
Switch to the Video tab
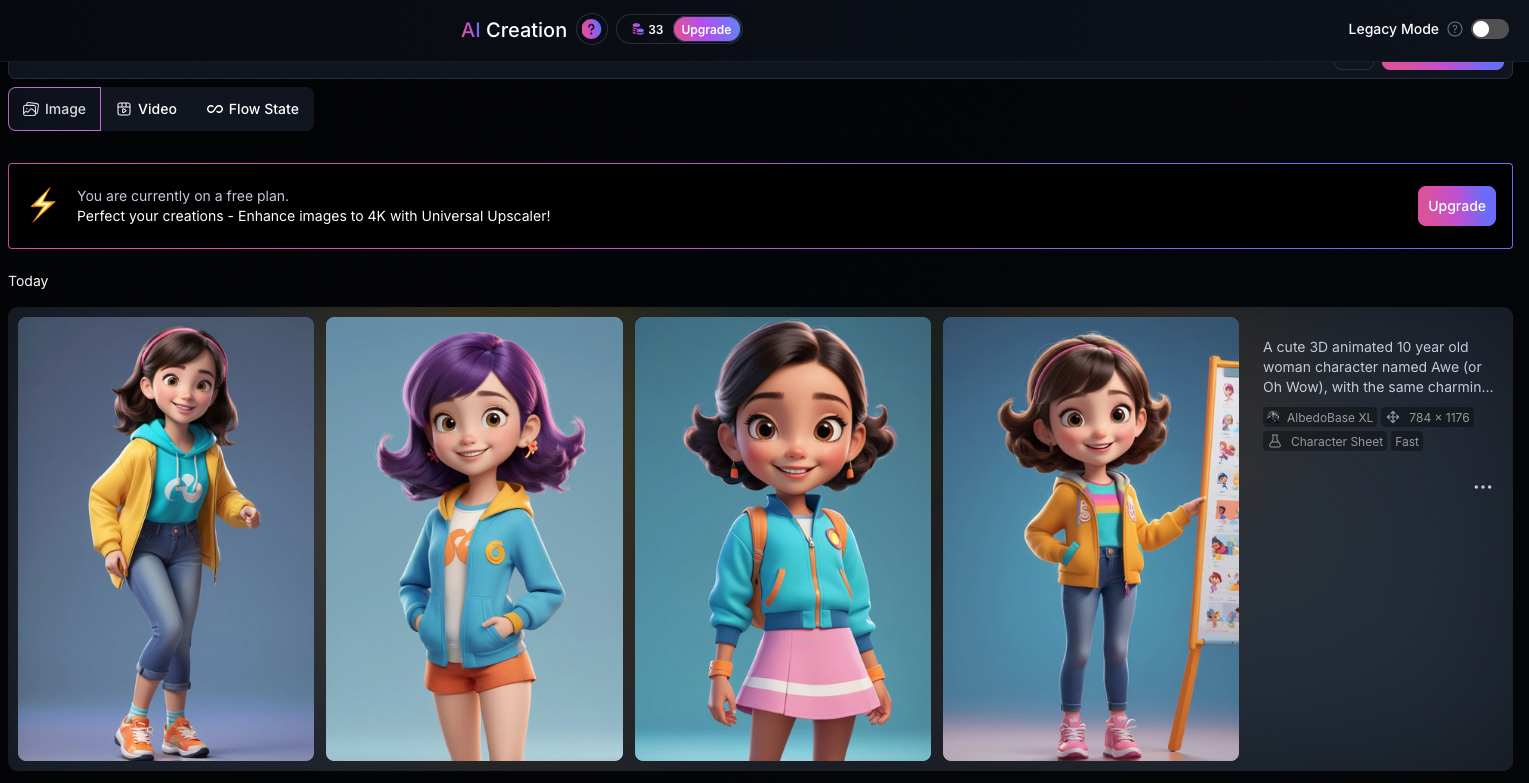(147, 108)
